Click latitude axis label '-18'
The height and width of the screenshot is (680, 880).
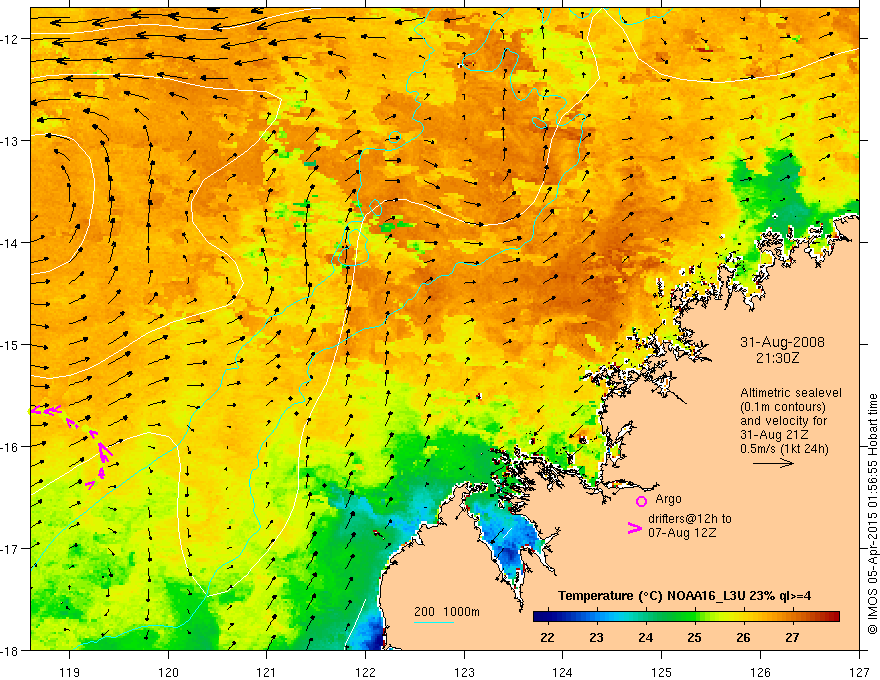click(11, 650)
